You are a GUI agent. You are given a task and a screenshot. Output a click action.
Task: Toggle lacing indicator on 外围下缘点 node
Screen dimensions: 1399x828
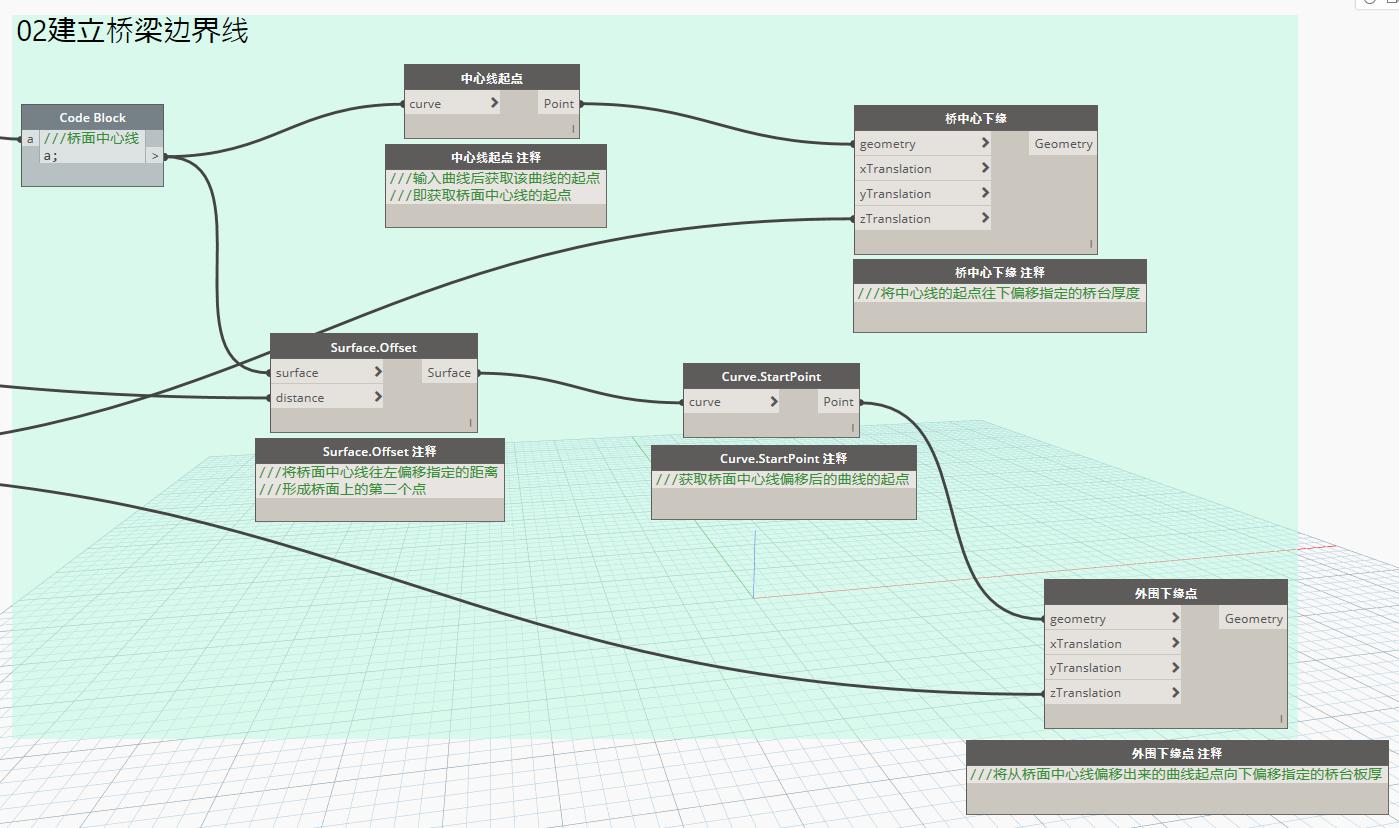click(x=1281, y=718)
